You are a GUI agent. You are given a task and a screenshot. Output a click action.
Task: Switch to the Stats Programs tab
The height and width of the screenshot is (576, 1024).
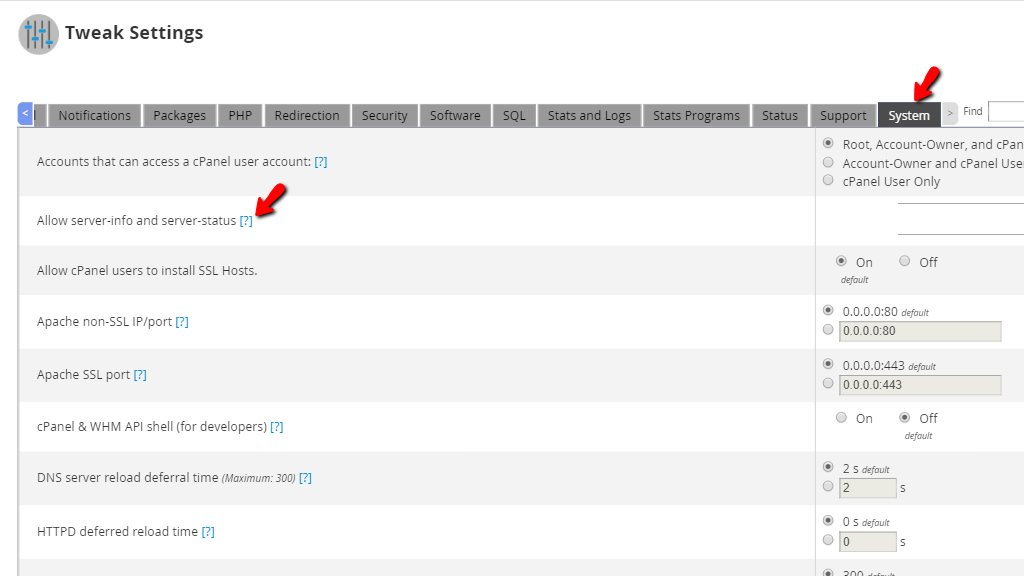tap(696, 116)
